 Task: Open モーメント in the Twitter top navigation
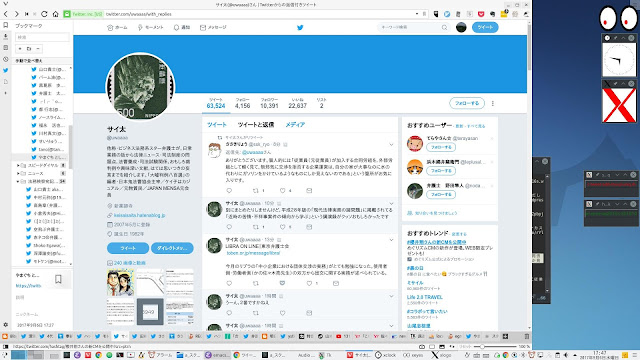(151, 27)
